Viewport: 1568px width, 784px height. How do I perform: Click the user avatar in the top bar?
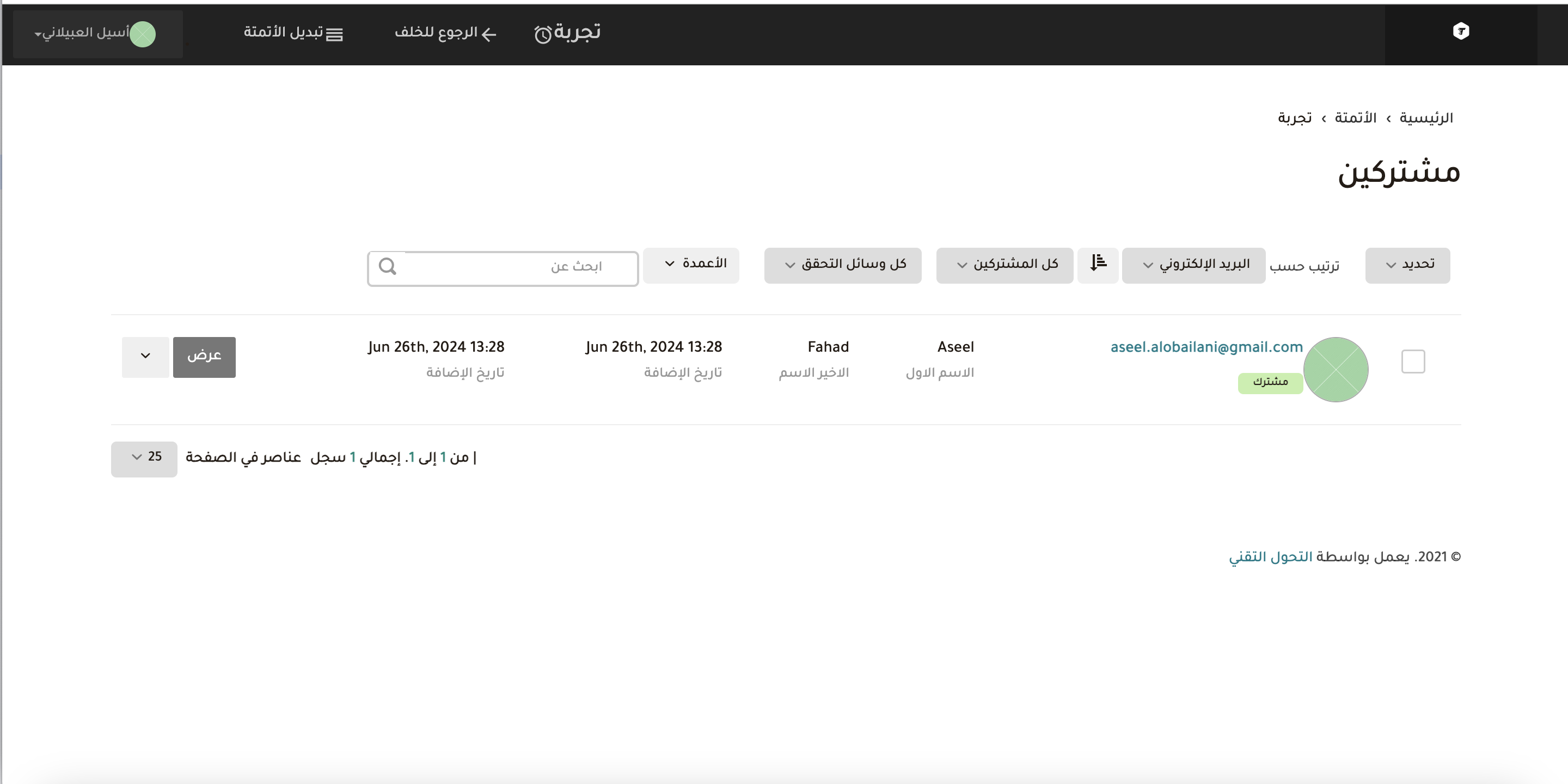click(x=143, y=34)
